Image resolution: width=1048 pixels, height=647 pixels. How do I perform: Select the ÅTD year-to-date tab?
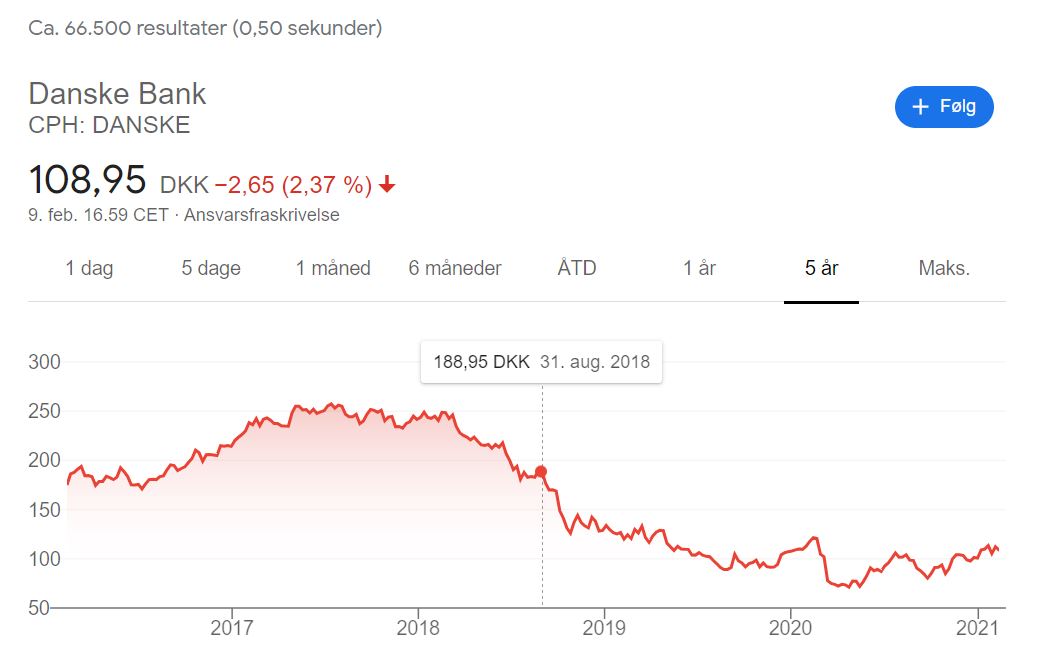tap(577, 268)
